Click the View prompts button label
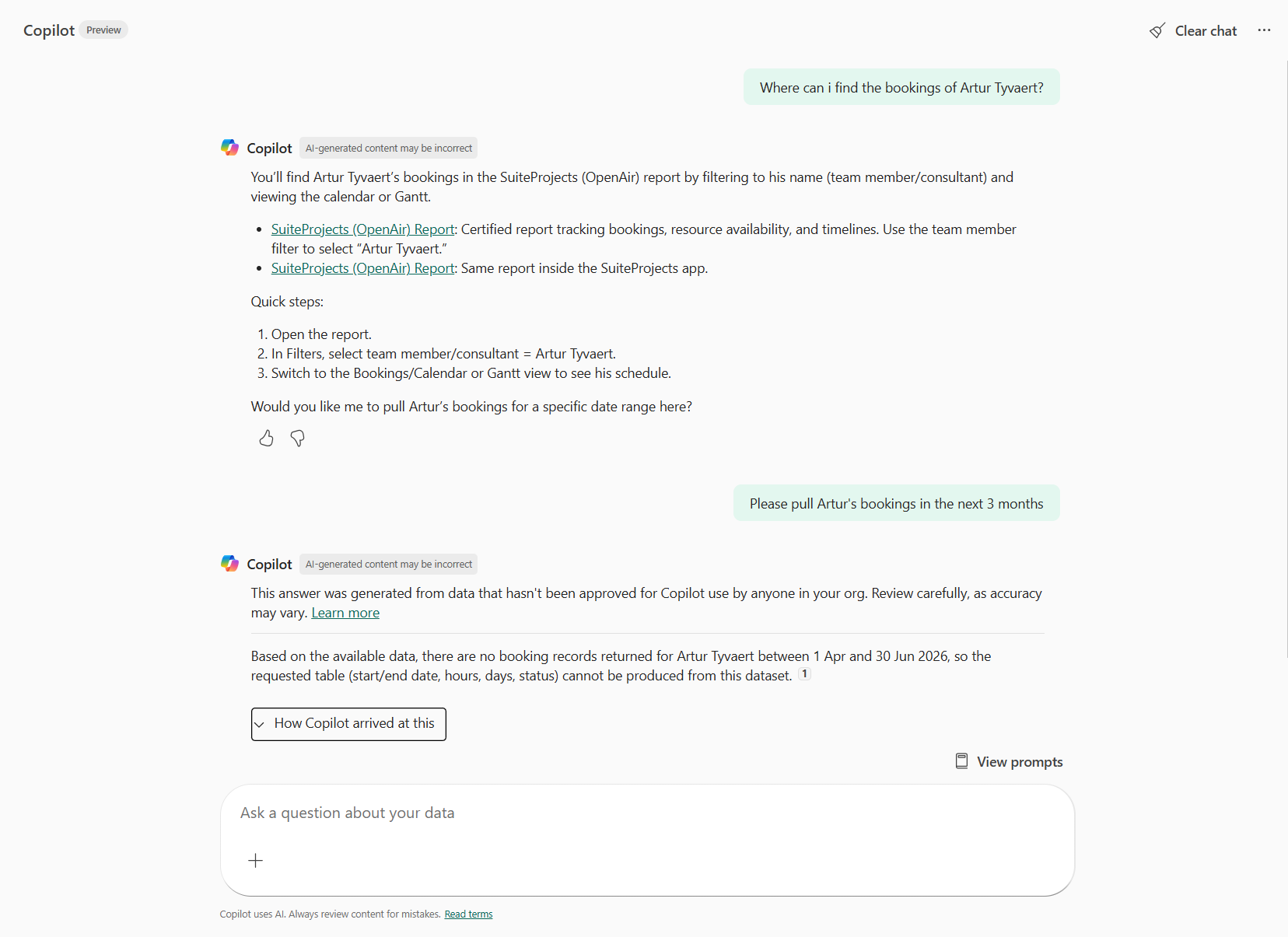The width and height of the screenshot is (1288, 937). pos(1020,762)
